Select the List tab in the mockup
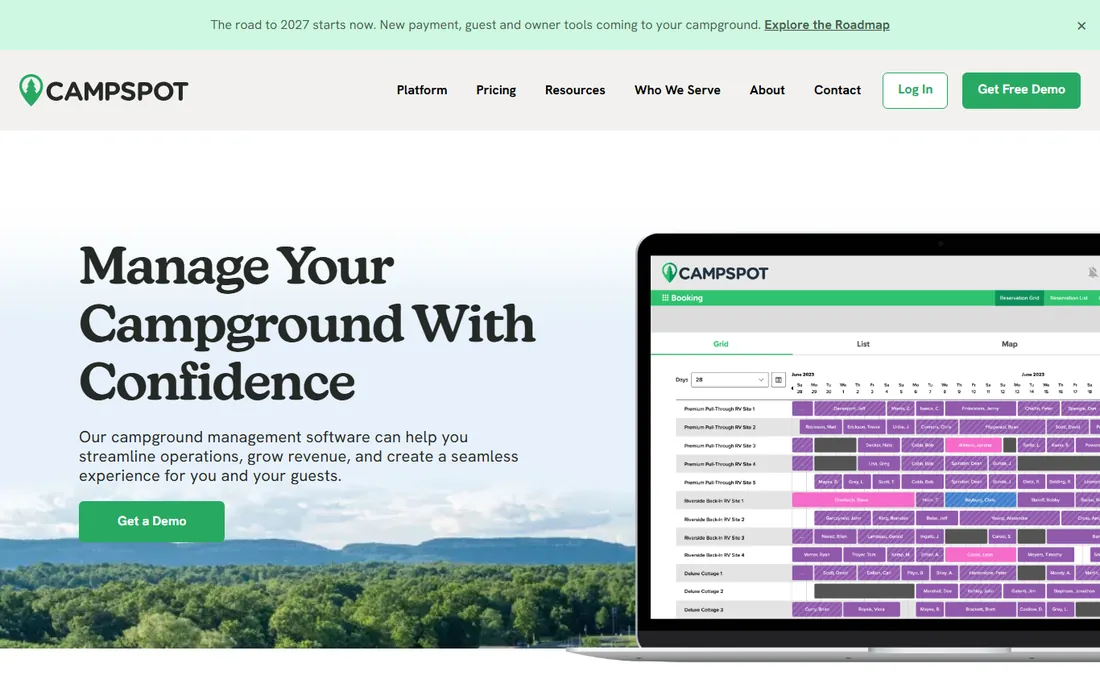 coord(863,344)
